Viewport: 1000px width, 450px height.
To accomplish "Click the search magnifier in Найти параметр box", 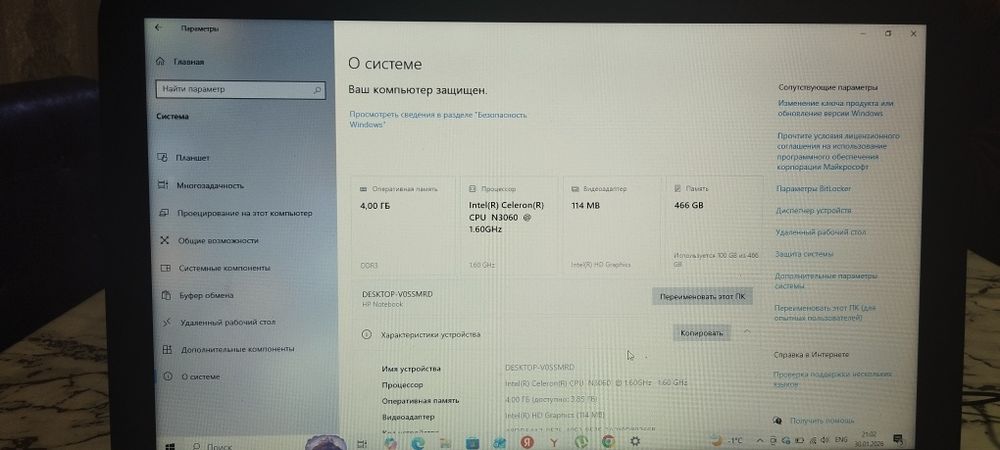I will (317, 90).
